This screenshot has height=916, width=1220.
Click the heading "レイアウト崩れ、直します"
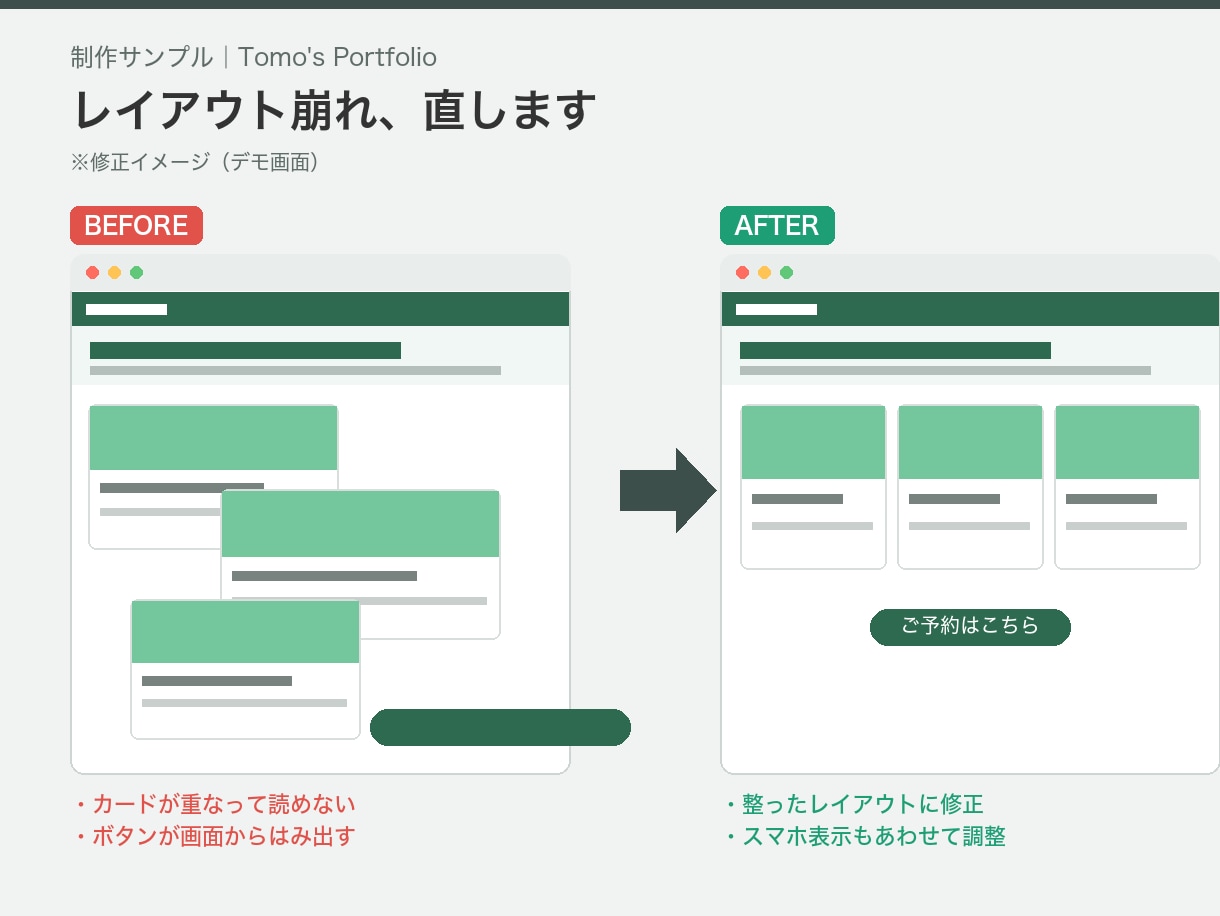point(335,110)
